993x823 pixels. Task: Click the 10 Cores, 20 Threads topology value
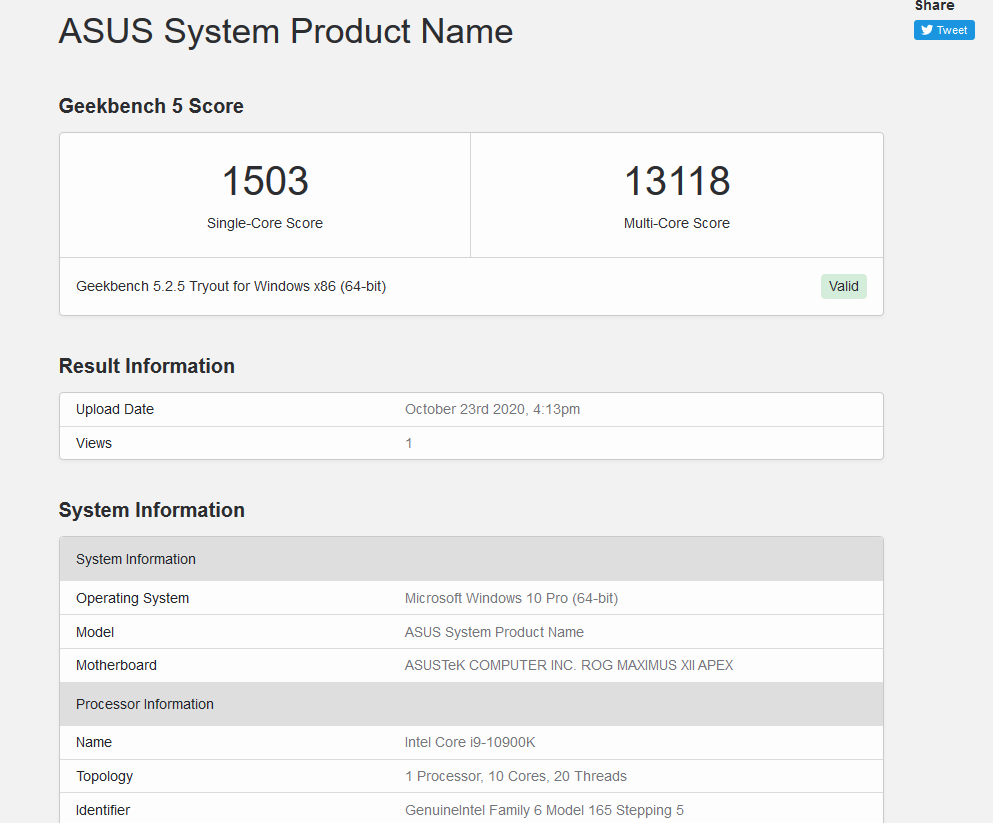point(515,776)
